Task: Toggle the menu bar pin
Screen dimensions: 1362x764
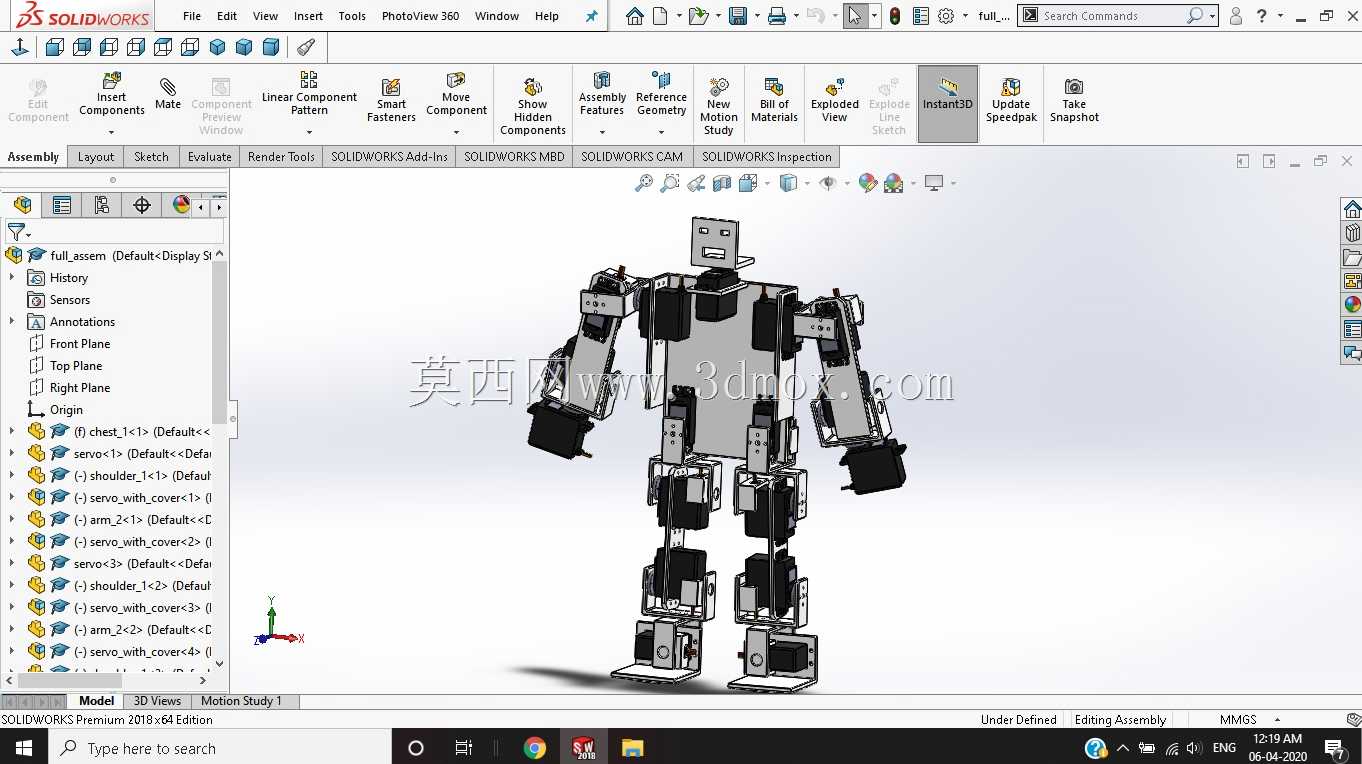Action: pos(591,16)
